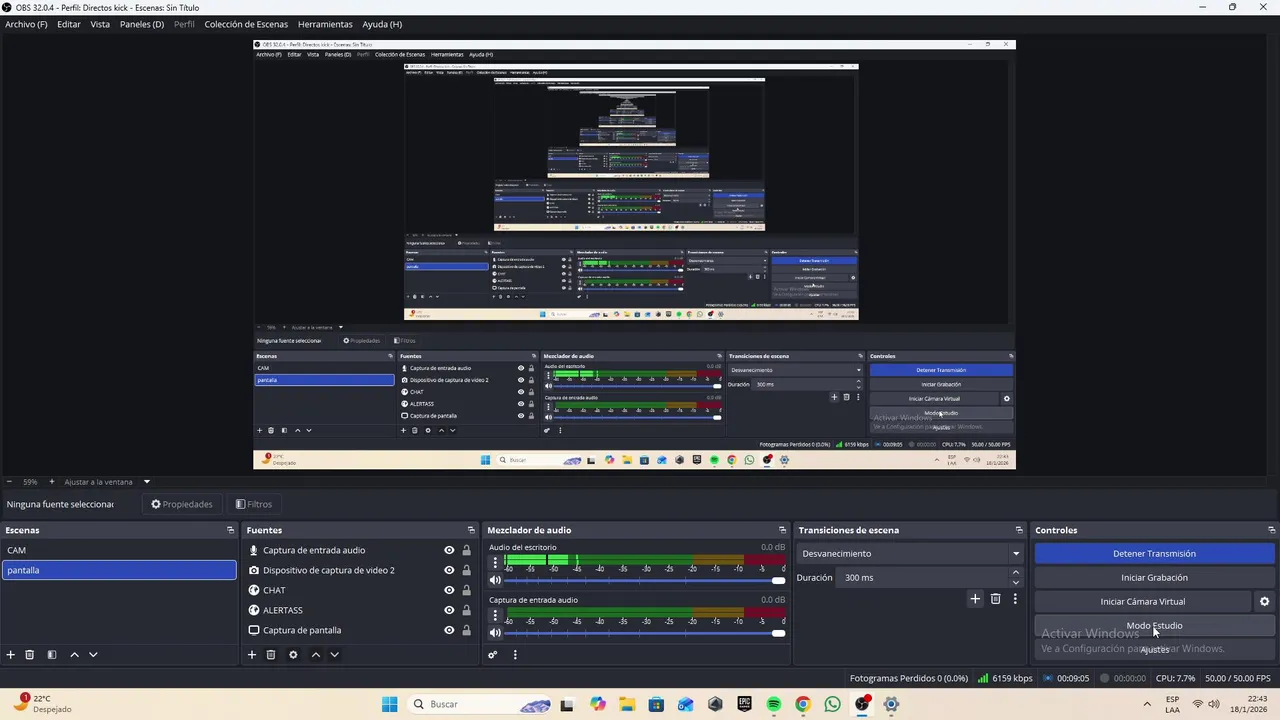The image size is (1280, 720).
Task: Click Modo Estudio button
Action: [1154, 626]
